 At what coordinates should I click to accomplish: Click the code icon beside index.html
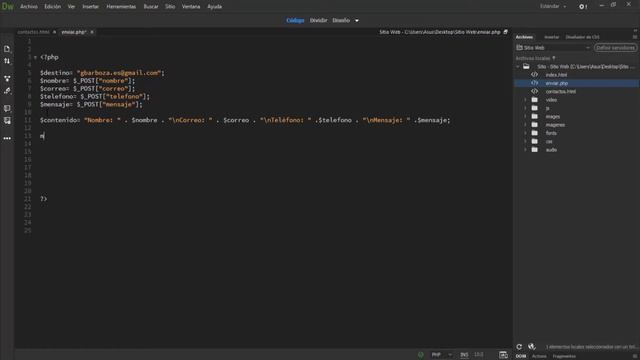pos(534,75)
